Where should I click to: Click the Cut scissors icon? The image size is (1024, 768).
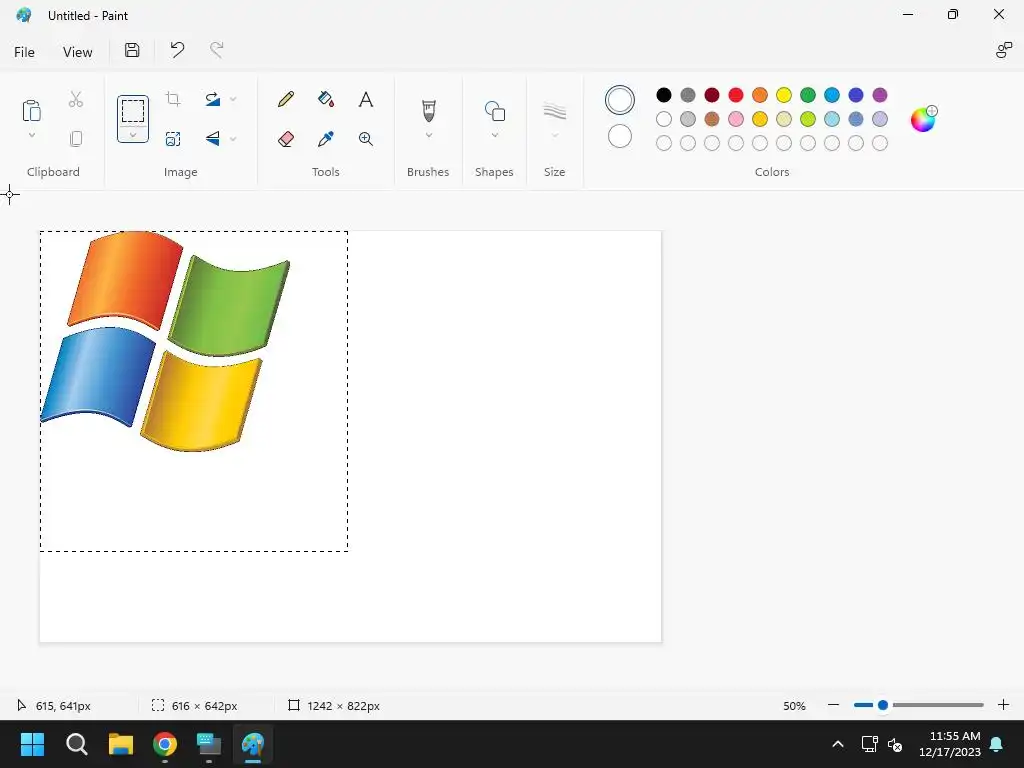[76, 99]
